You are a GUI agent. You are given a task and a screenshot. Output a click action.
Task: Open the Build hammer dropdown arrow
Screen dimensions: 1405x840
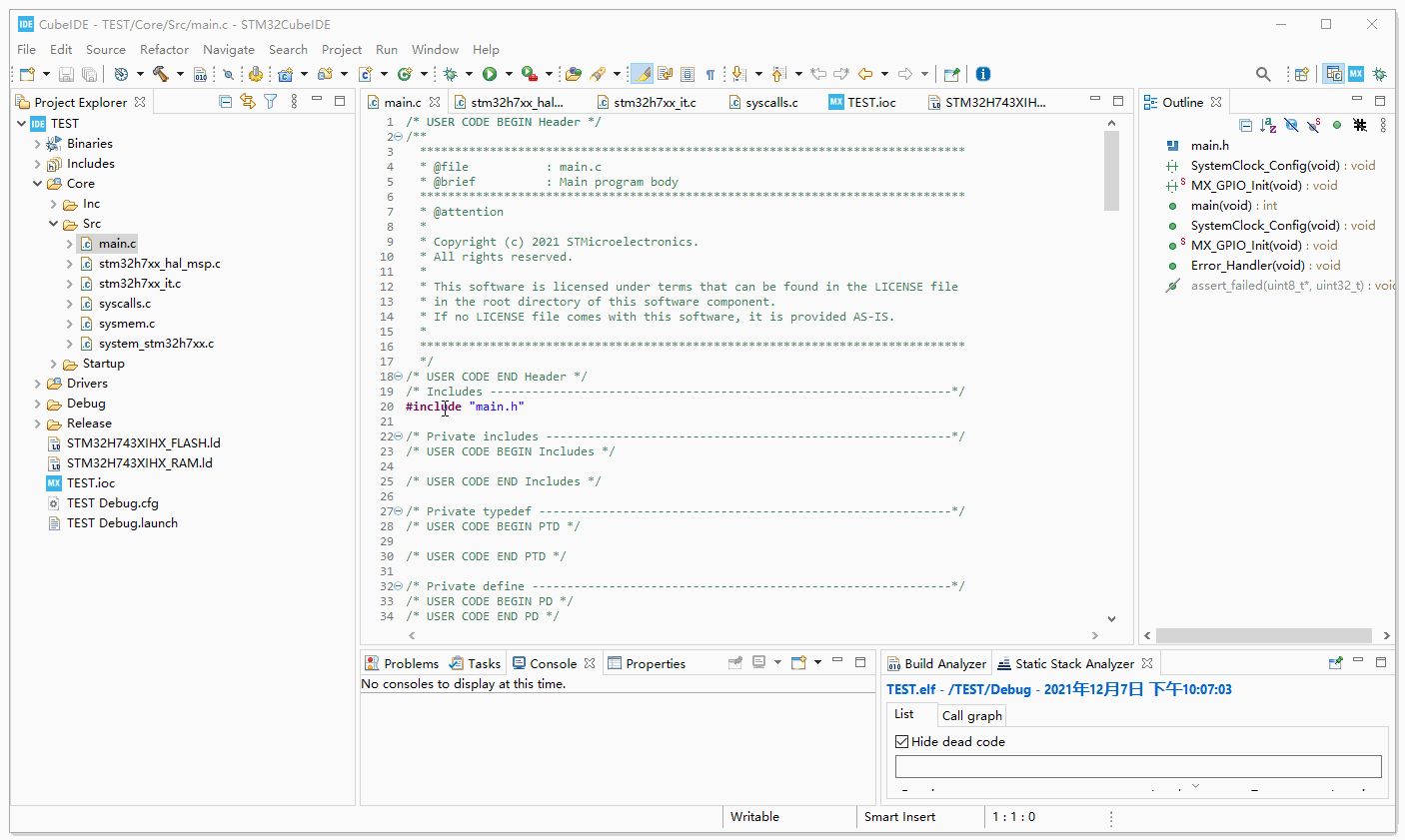[x=180, y=74]
